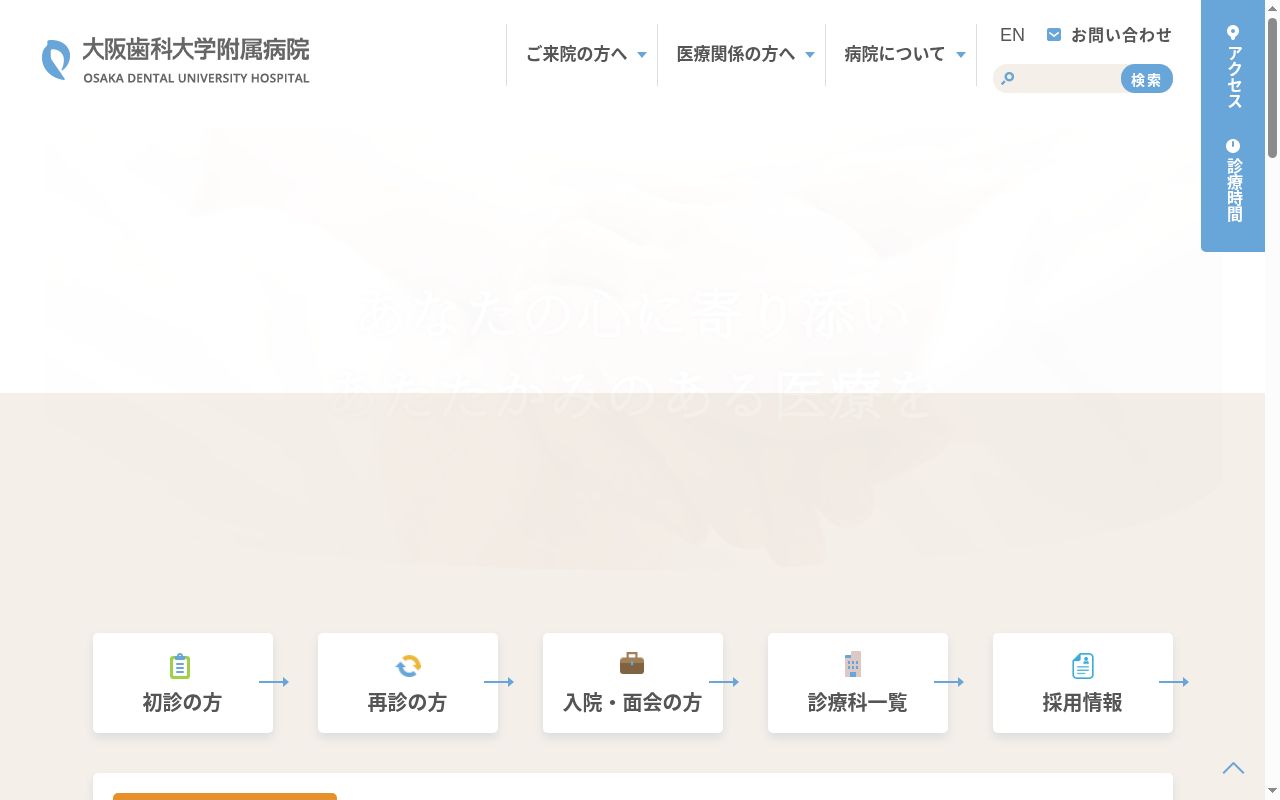Expand the 医療関係の方へ dropdown arrow
This screenshot has height=800, width=1280.
(x=810, y=55)
